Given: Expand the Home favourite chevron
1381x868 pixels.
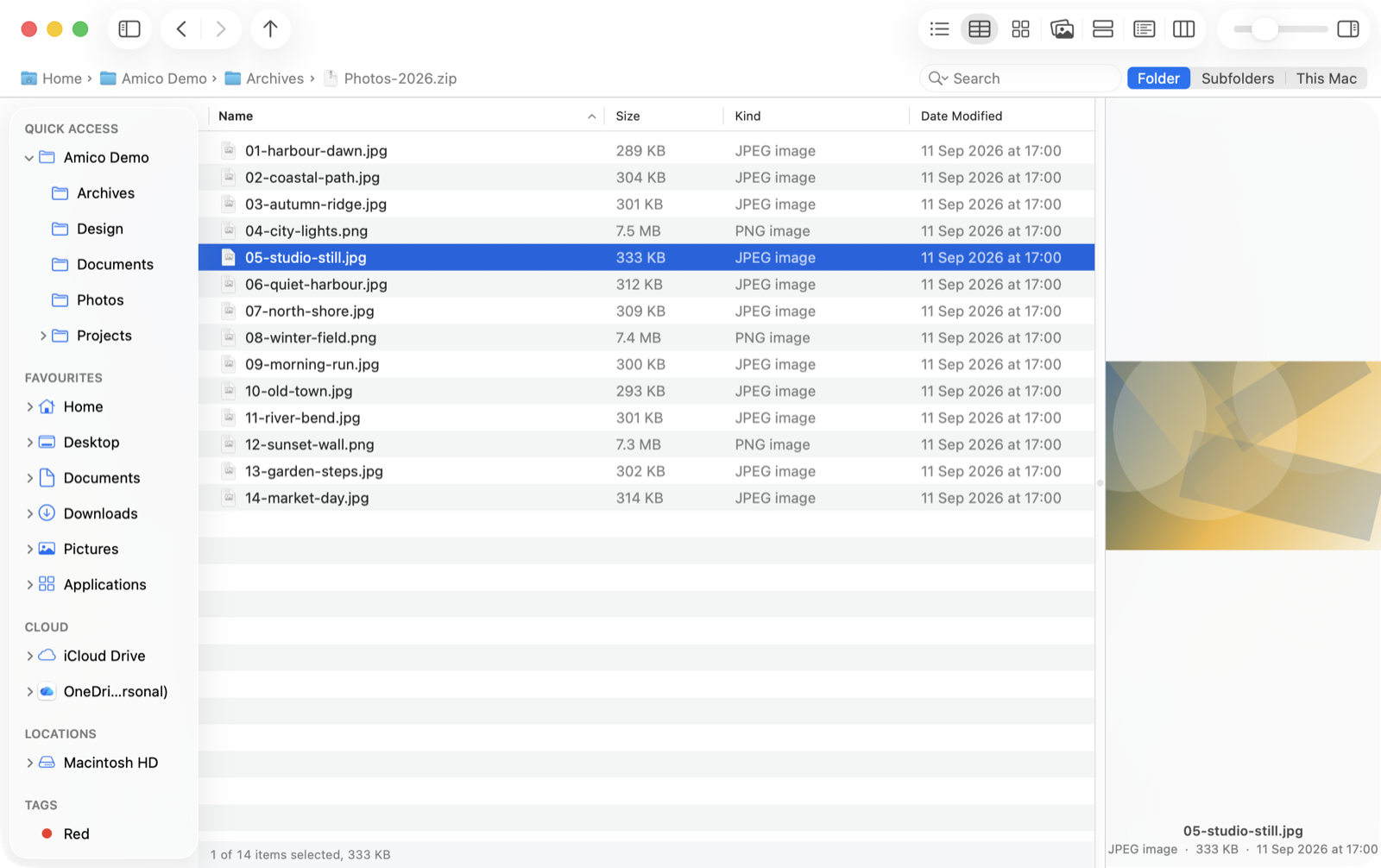Looking at the screenshot, I should (x=29, y=406).
